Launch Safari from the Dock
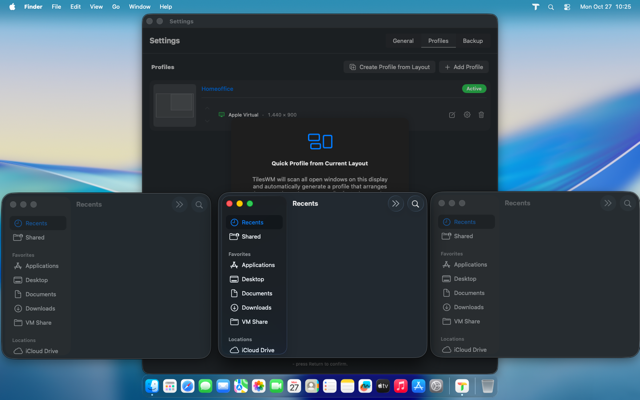 [x=187, y=386]
